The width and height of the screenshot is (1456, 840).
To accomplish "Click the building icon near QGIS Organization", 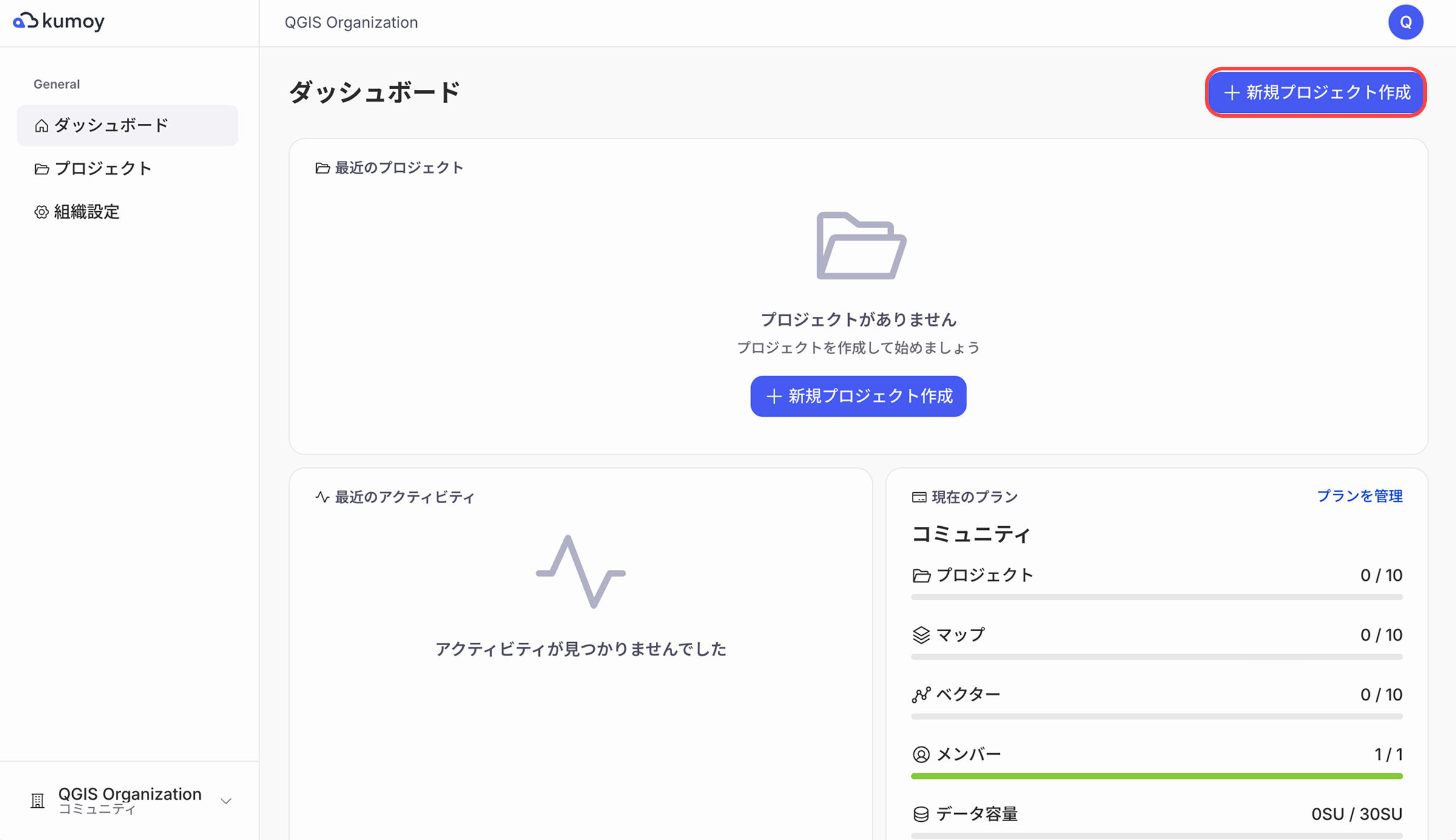I will click(x=38, y=801).
